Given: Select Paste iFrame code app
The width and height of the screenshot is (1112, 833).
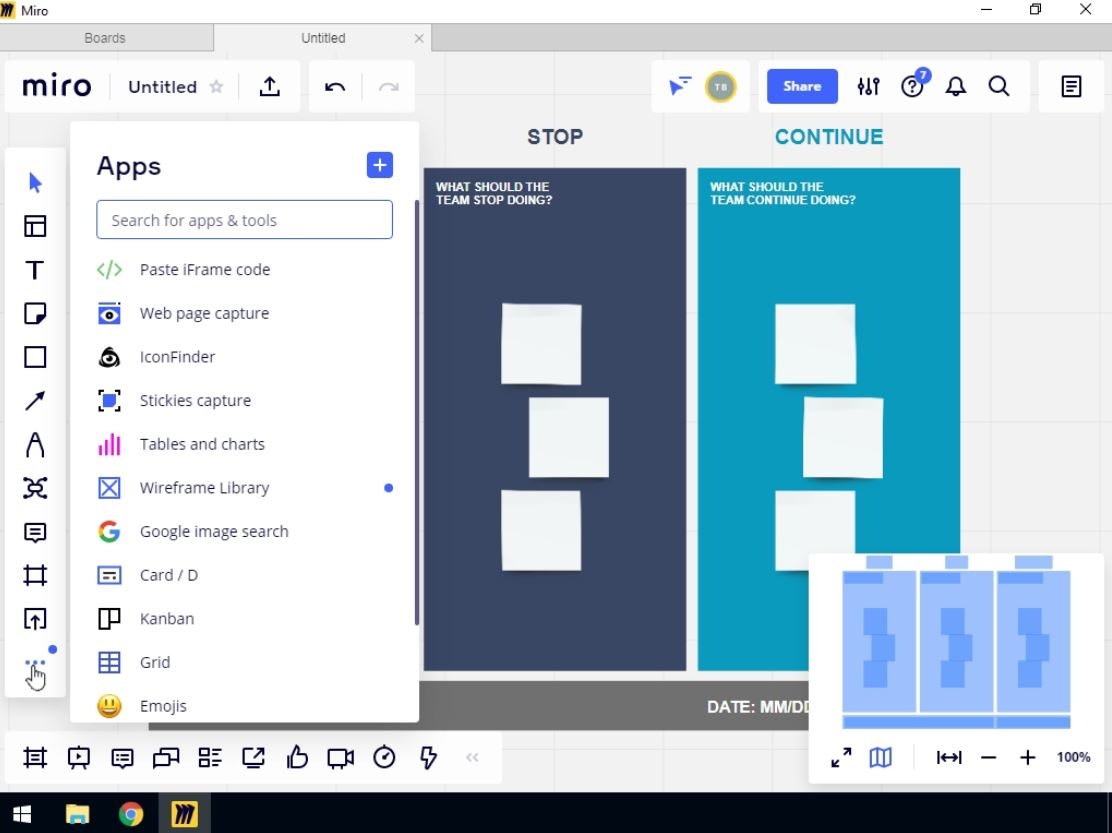Looking at the screenshot, I should tap(245, 269).
